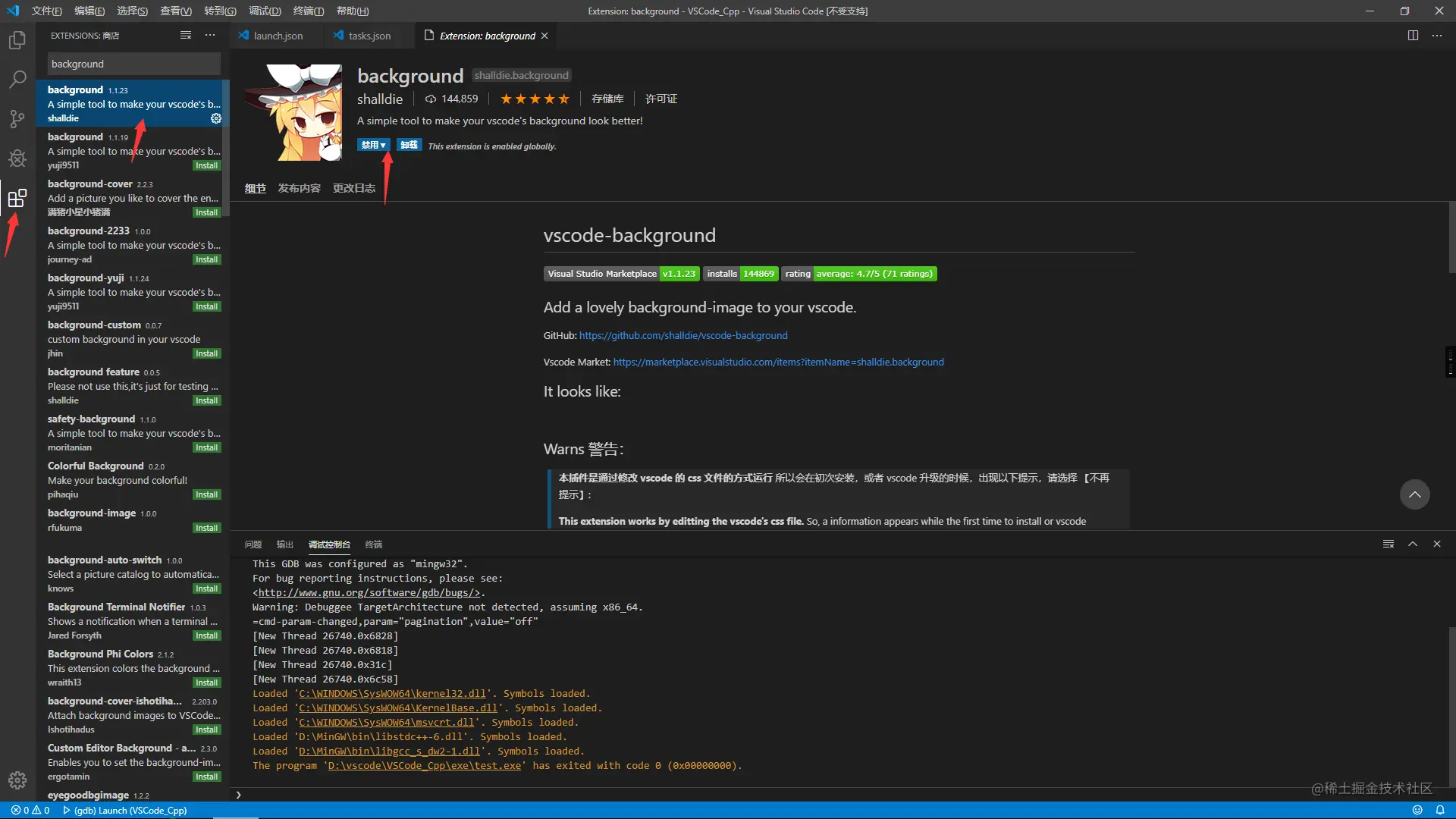Image resolution: width=1456 pixels, height=819 pixels.
Task: Clear extensions search results icon
Action: point(186,36)
